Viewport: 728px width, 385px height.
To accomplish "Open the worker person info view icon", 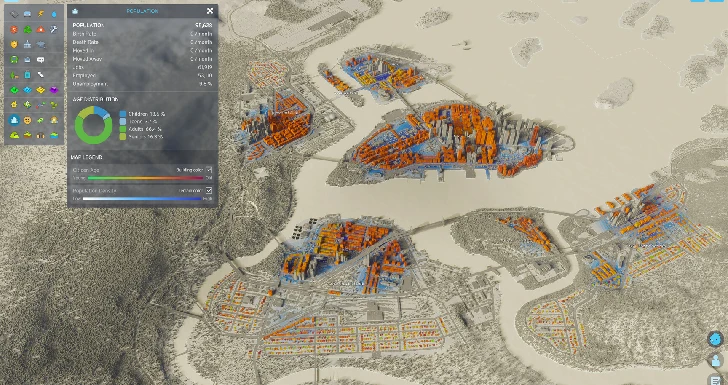I will point(54,120).
